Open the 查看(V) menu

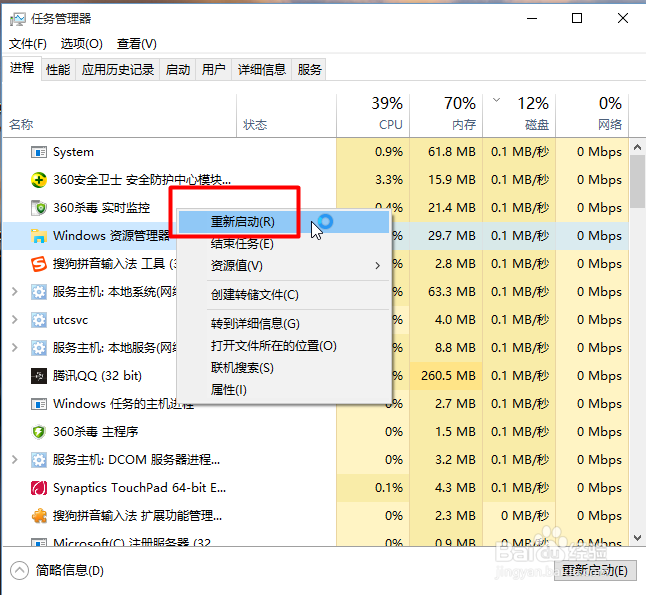click(x=137, y=44)
